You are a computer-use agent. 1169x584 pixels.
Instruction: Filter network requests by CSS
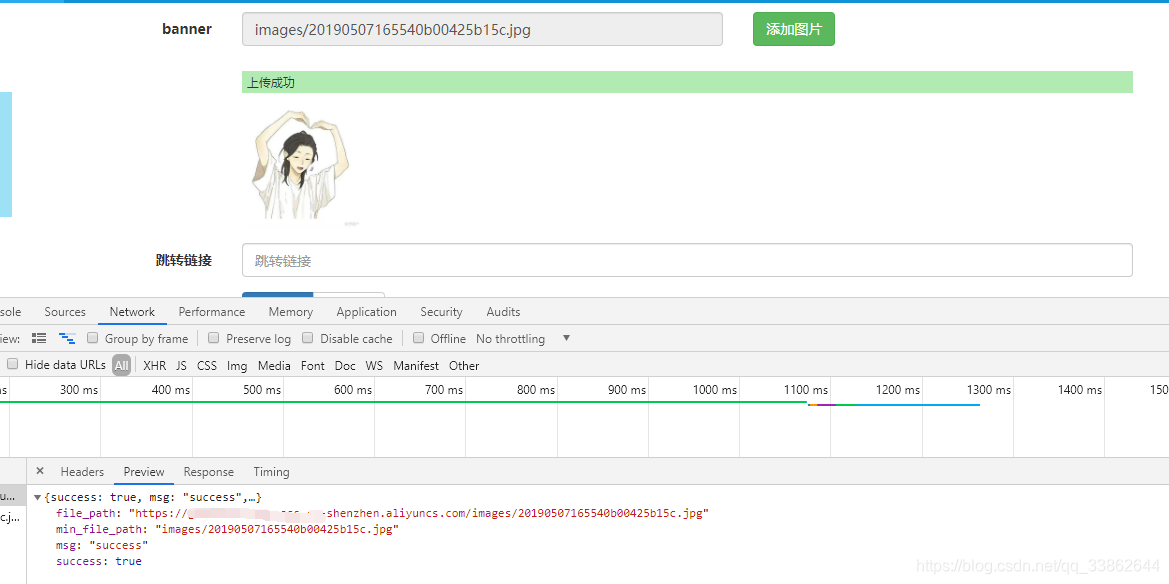[x=206, y=365]
